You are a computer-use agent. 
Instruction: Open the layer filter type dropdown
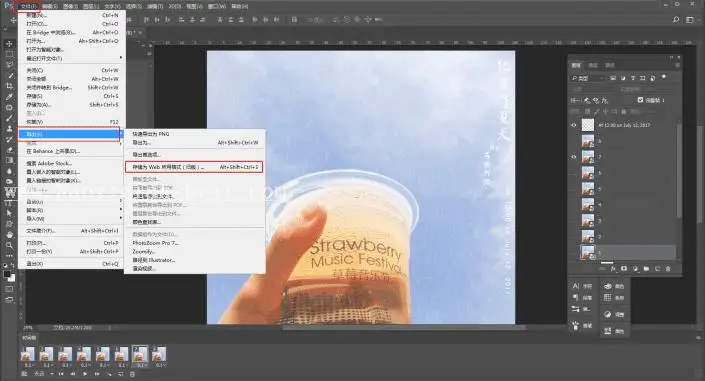(x=588, y=78)
